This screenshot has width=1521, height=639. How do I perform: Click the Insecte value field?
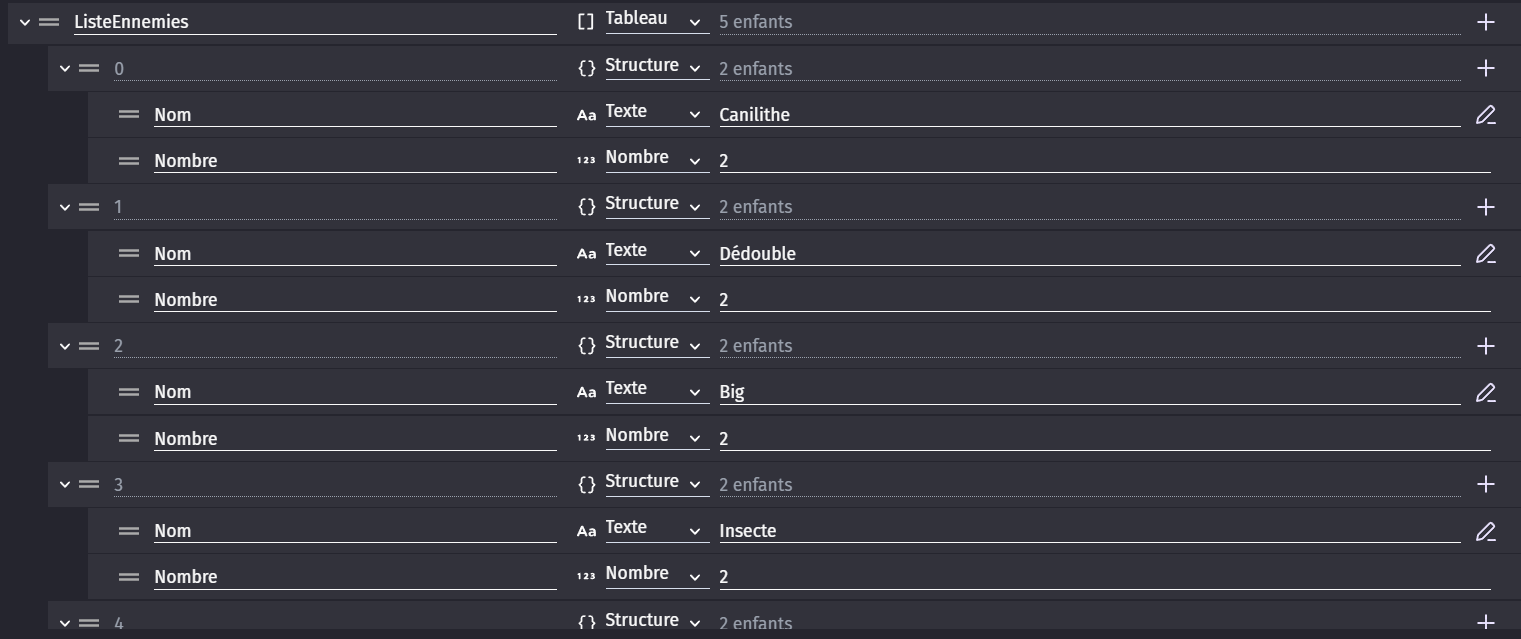[1090, 531]
